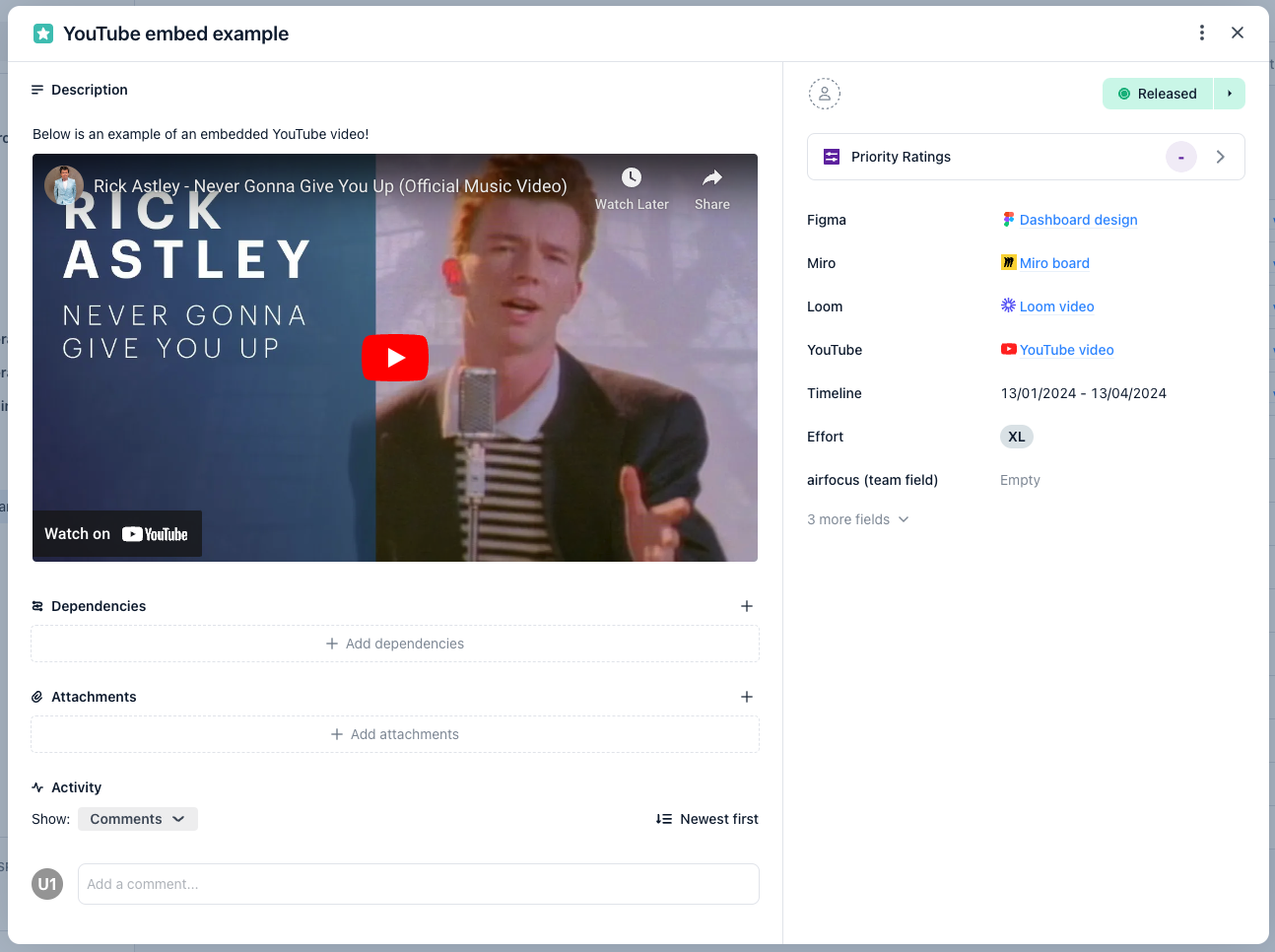Viewport: 1275px width, 952px height.
Task: Open the Loom video link
Action: click(x=1056, y=306)
